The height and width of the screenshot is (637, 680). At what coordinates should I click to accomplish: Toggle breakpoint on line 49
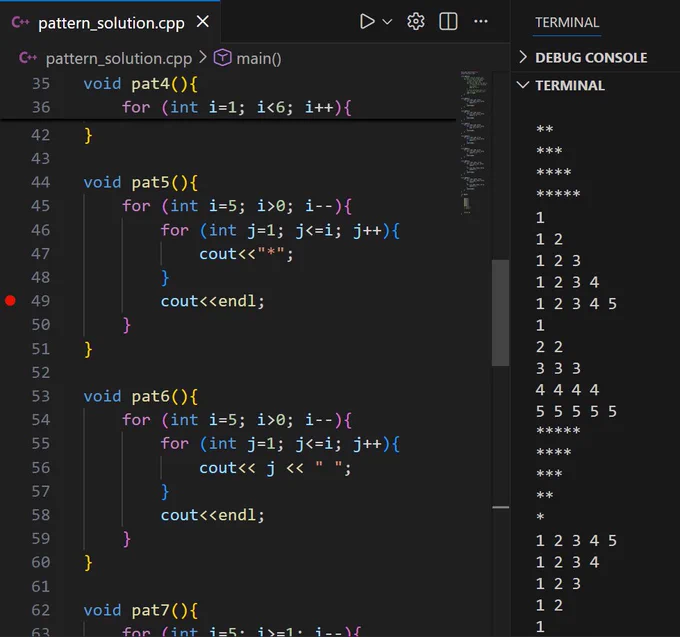(10, 301)
